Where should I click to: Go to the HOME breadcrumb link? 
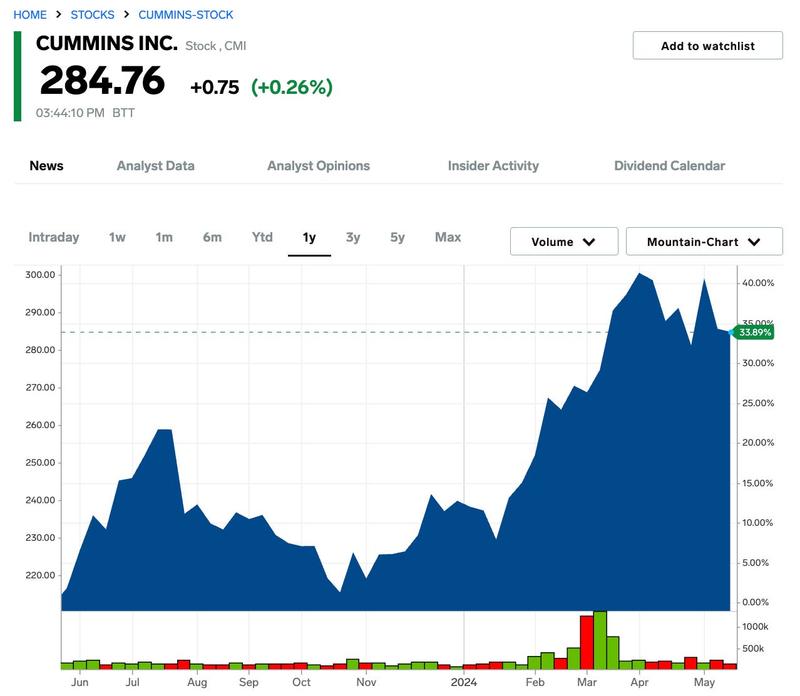tap(30, 15)
